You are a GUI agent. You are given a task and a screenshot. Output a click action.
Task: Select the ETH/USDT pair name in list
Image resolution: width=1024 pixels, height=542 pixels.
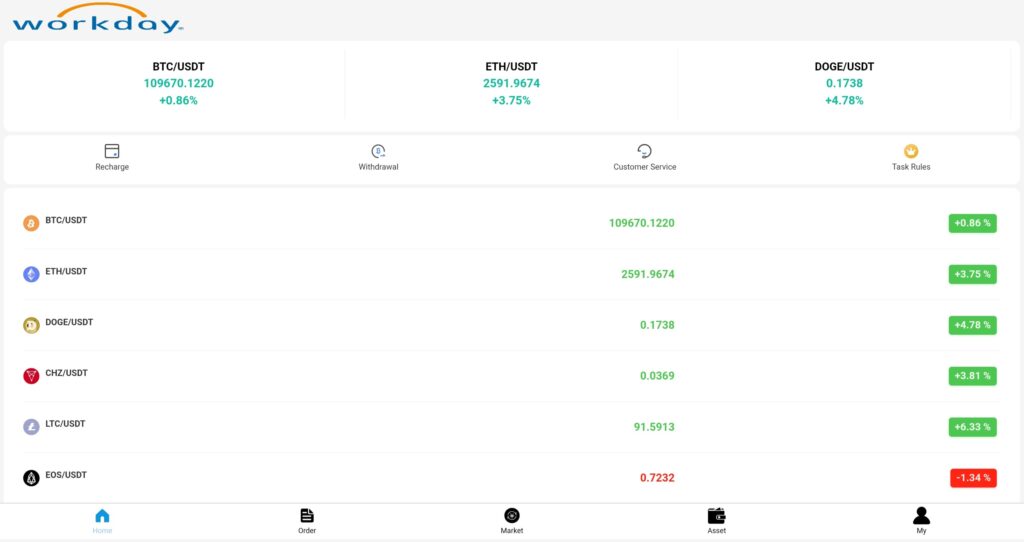66,271
